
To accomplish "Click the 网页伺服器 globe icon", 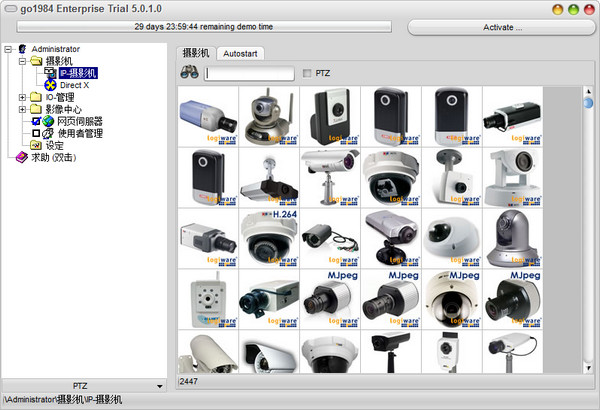I will (48, 121).
